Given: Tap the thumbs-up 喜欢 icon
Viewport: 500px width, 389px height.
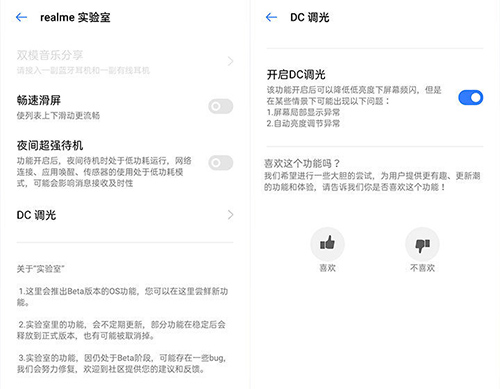Looking at the screenshot, I should point(327,244).
